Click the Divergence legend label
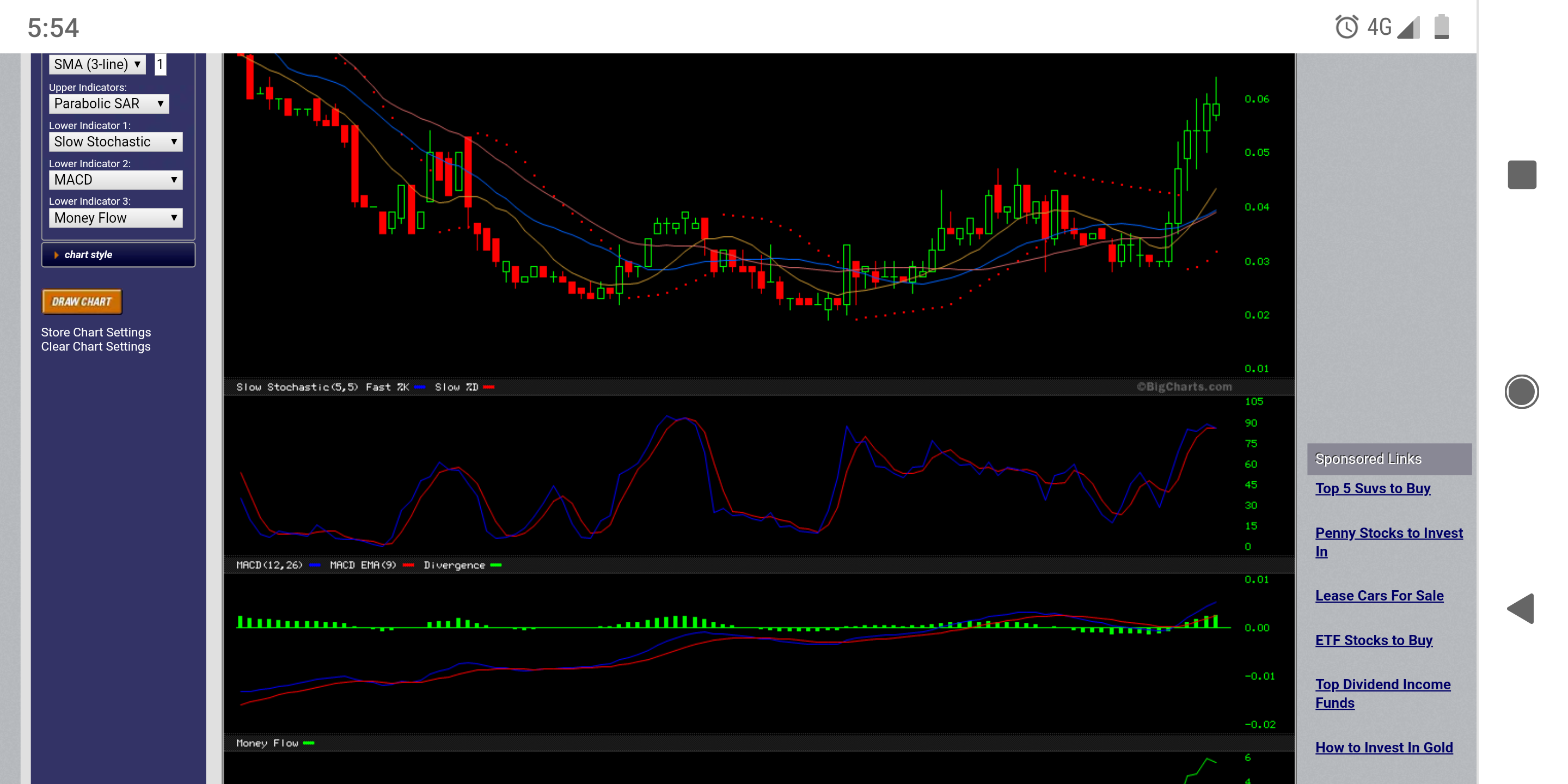 (455, 565)
